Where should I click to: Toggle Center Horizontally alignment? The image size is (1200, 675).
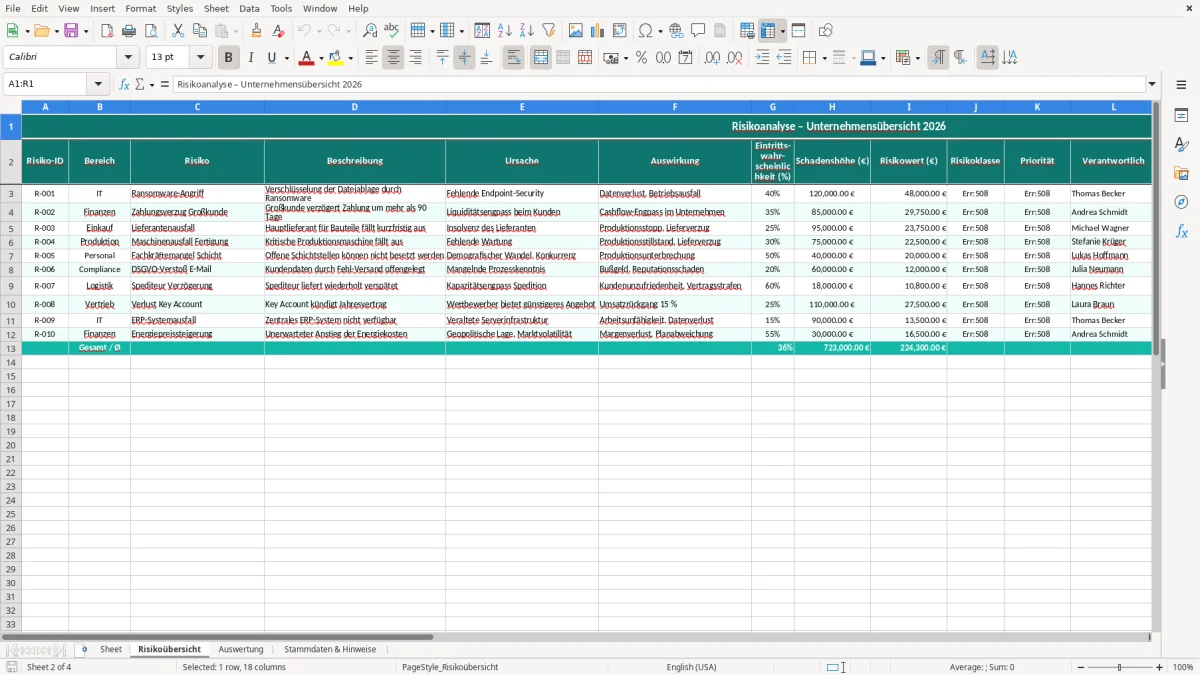click(x=393, y=58)
